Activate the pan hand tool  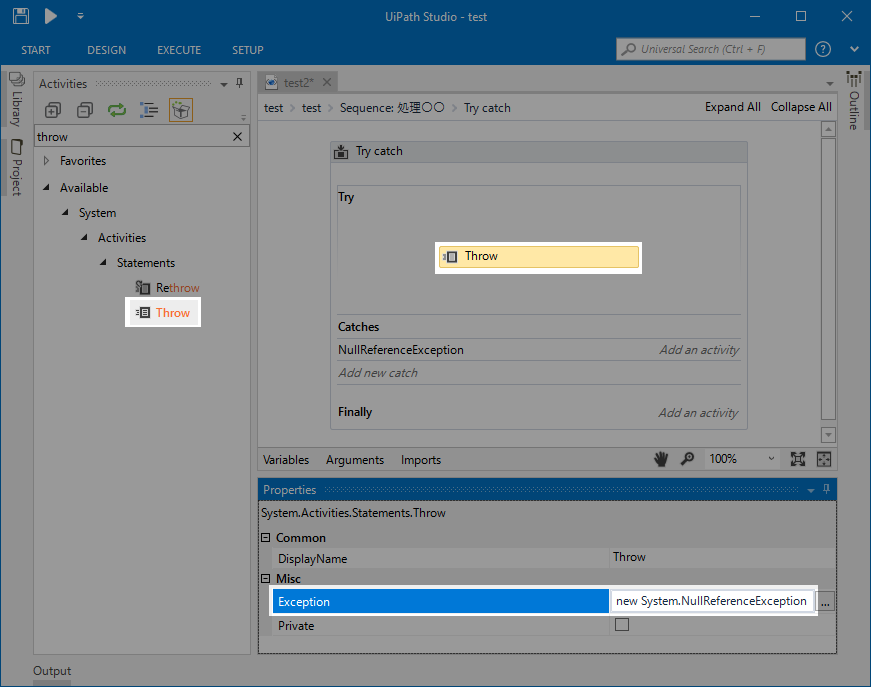660,459
